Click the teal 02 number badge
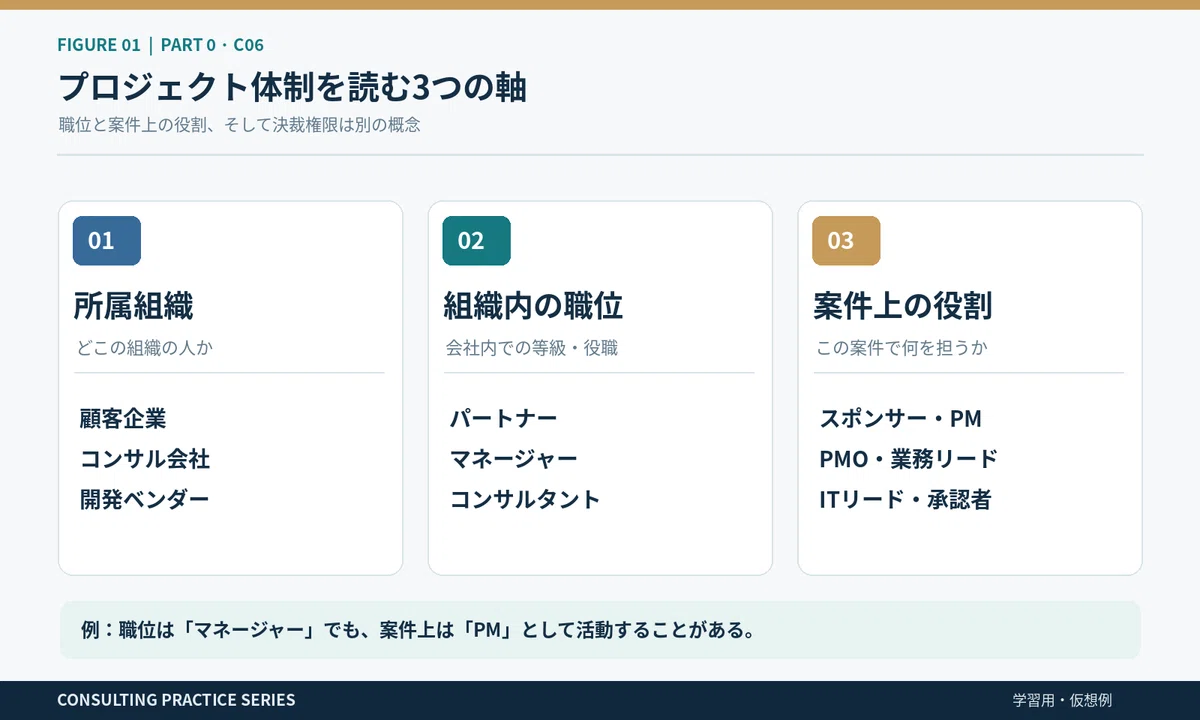Image resolution: width=1200 pixels, height=720 pixels. click(477, 241)
